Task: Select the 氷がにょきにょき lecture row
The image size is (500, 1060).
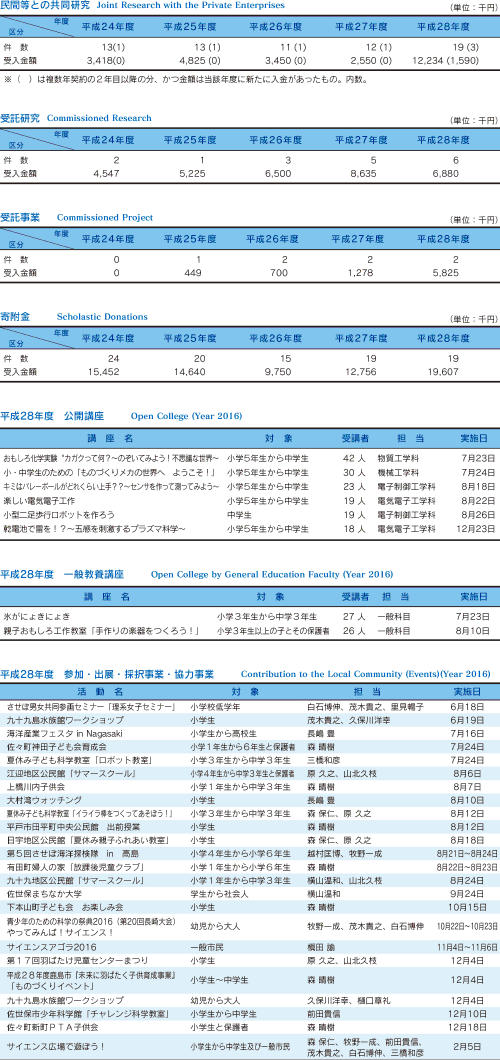Action: (x=250, y=617)
